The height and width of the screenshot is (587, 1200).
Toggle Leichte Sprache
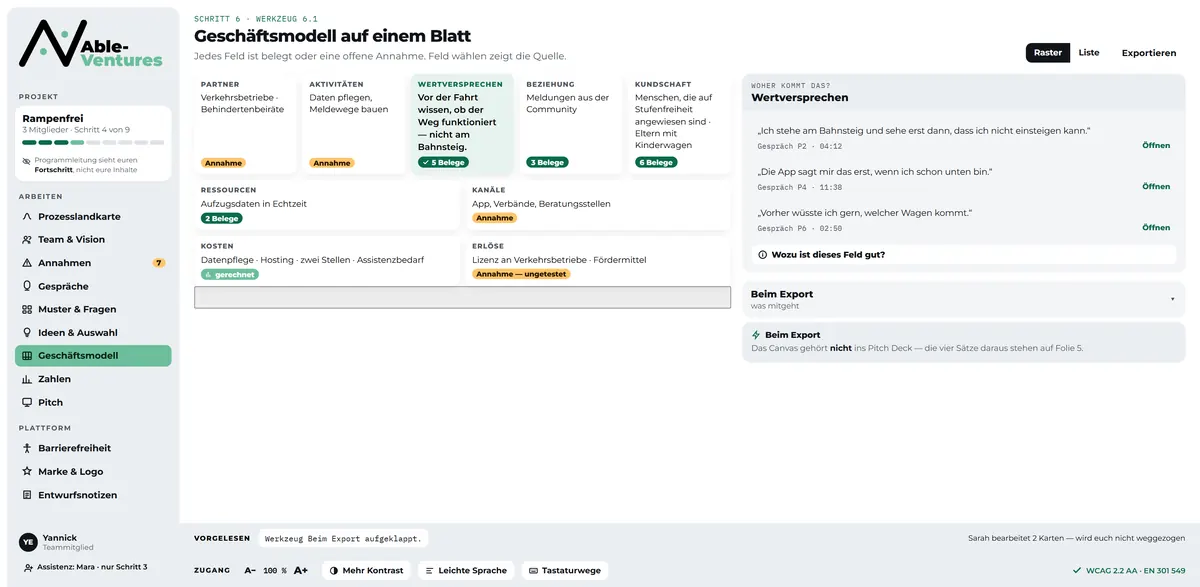pos(465,570)
